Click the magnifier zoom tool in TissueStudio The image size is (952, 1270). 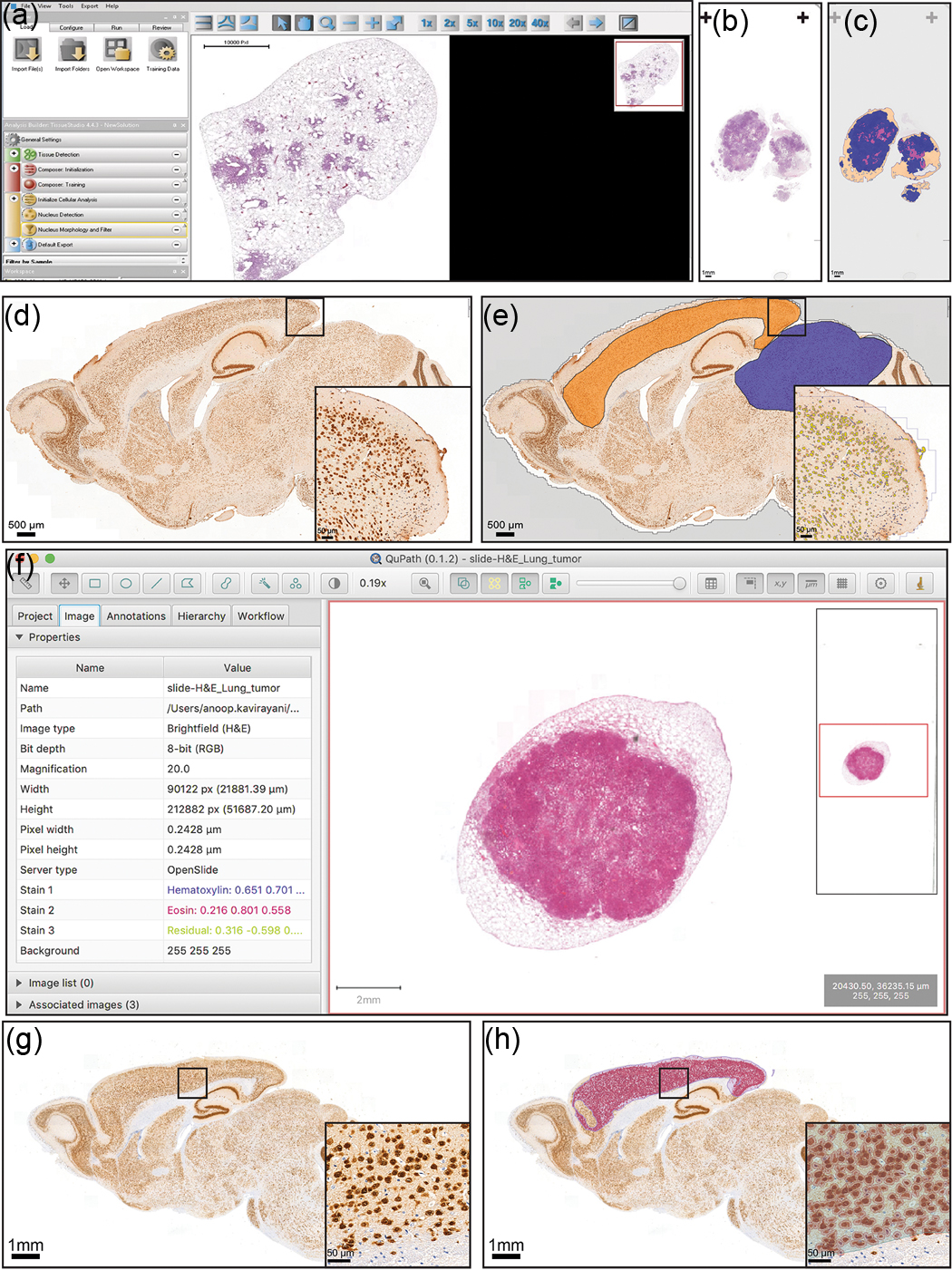(x=327, y=23)
